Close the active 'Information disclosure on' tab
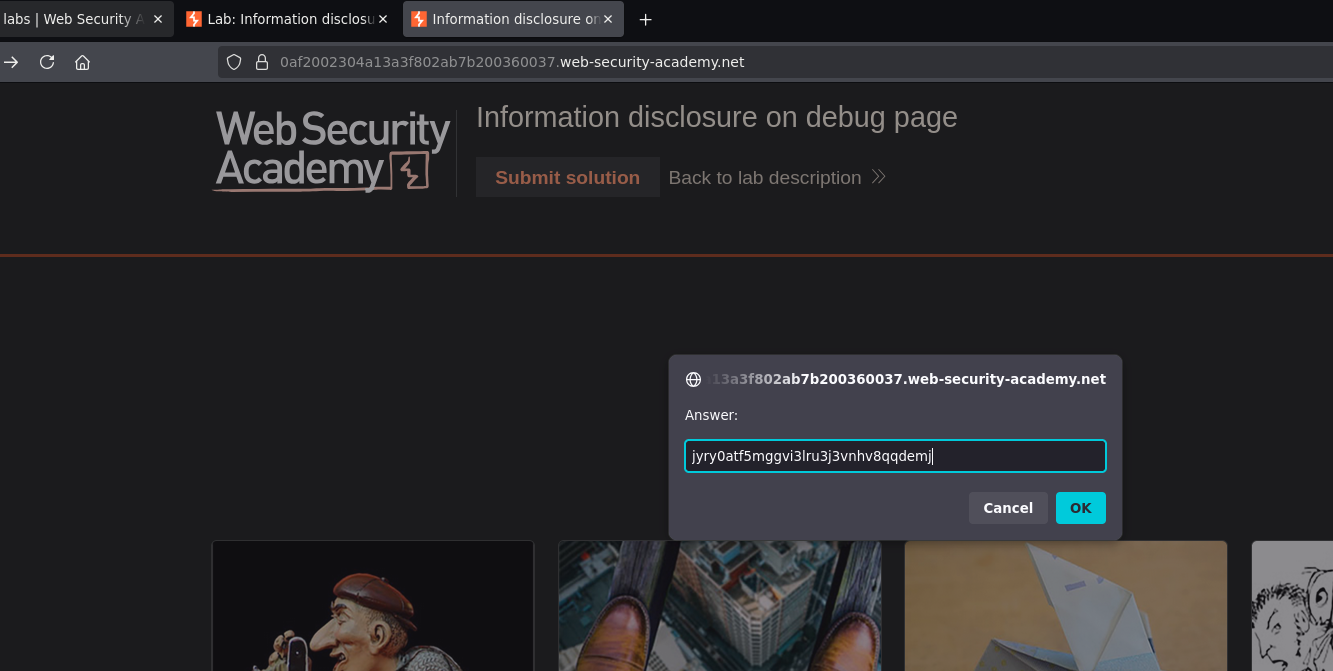1333x671 pixels. (608, 19)
